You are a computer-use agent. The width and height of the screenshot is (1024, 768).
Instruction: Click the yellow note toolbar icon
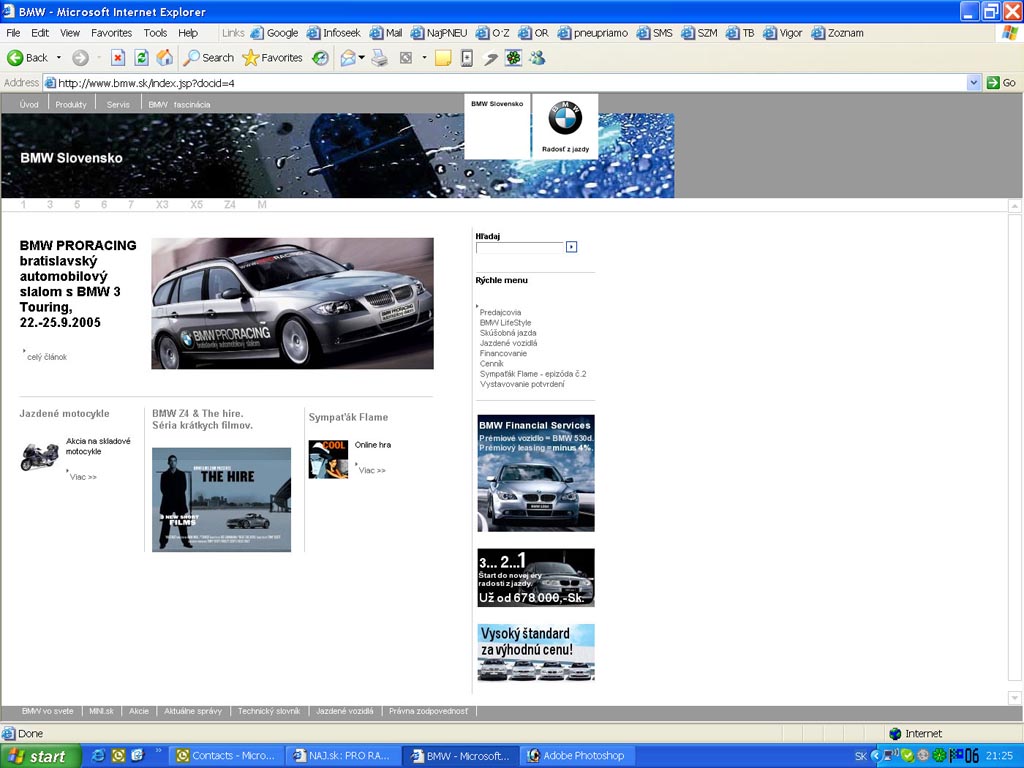click(443, 58)
